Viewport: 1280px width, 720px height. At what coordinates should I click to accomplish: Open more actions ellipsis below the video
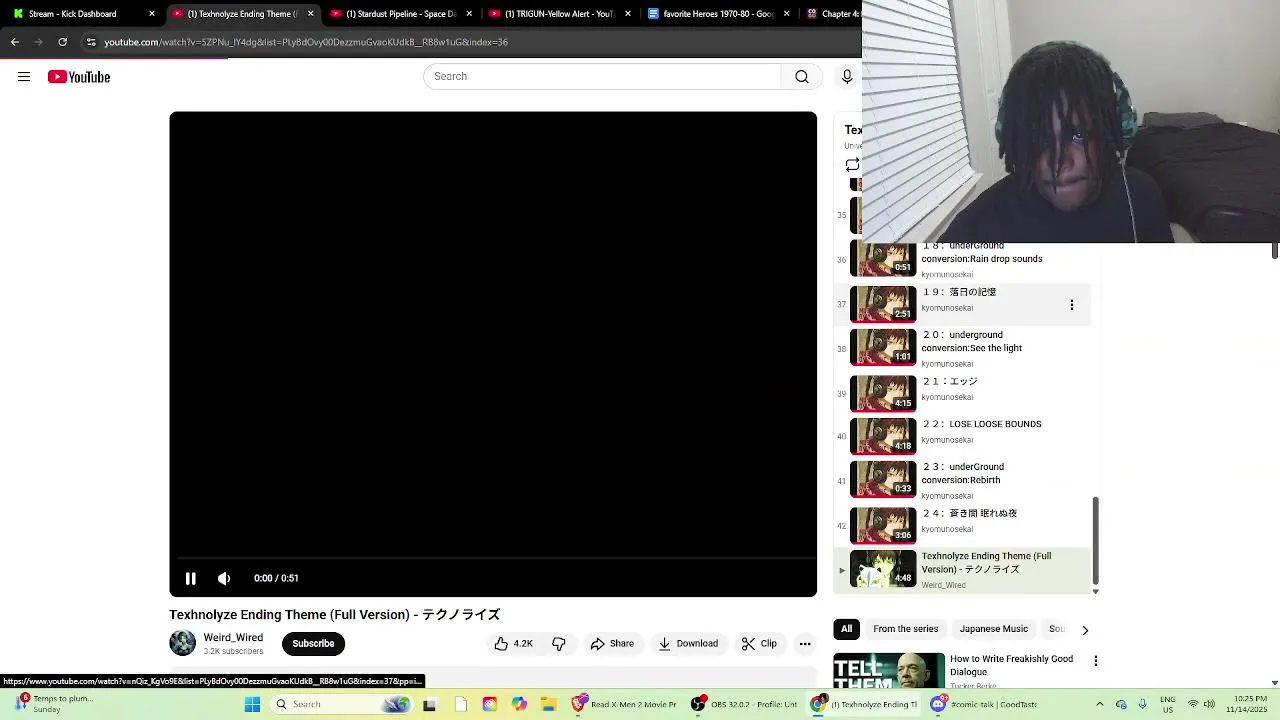(x=805, y=644)
